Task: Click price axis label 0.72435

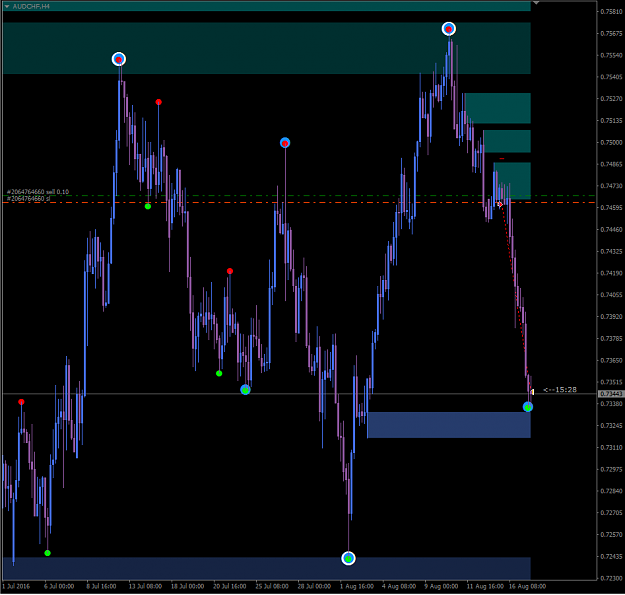Action: (611, 557)
